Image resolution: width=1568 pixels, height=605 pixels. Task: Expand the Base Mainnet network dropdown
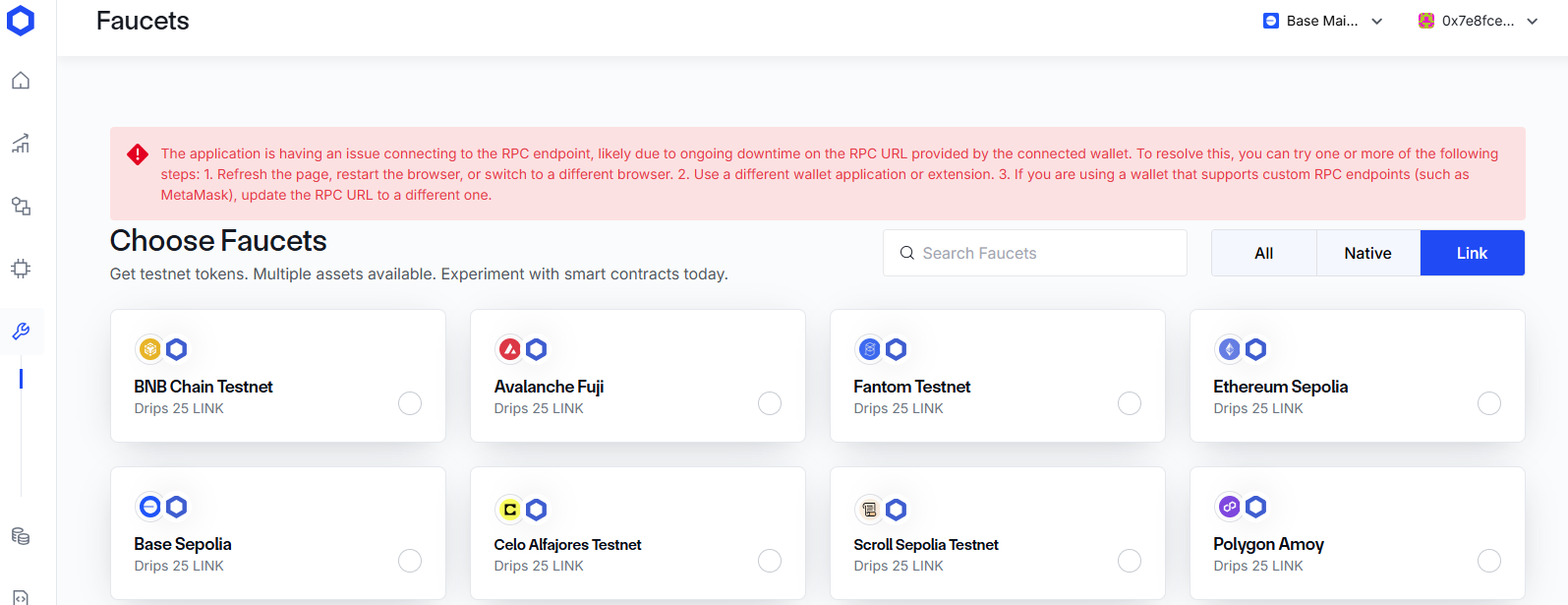pyautogui.click(x=1323, y=21)
